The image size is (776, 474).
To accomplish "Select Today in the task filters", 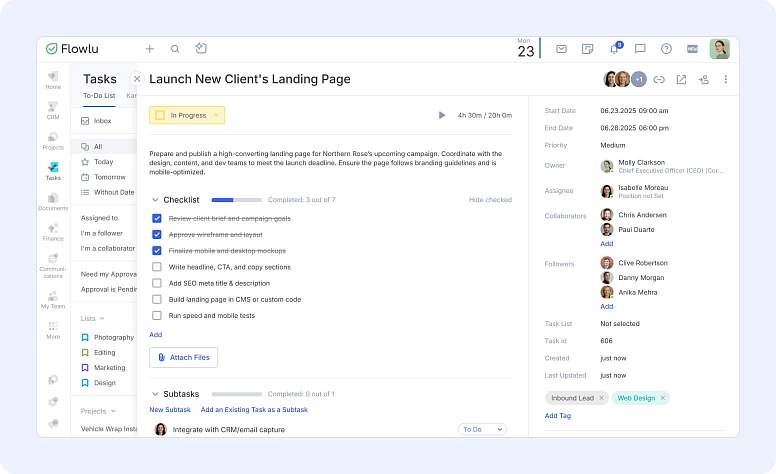I will (103, 161).
